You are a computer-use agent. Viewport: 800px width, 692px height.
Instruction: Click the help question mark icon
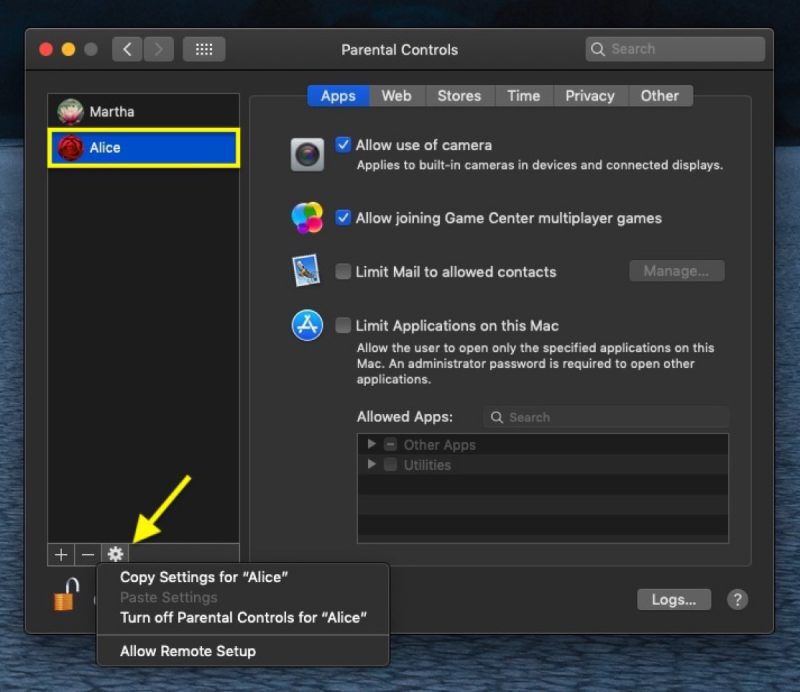(x=738, y=600)
